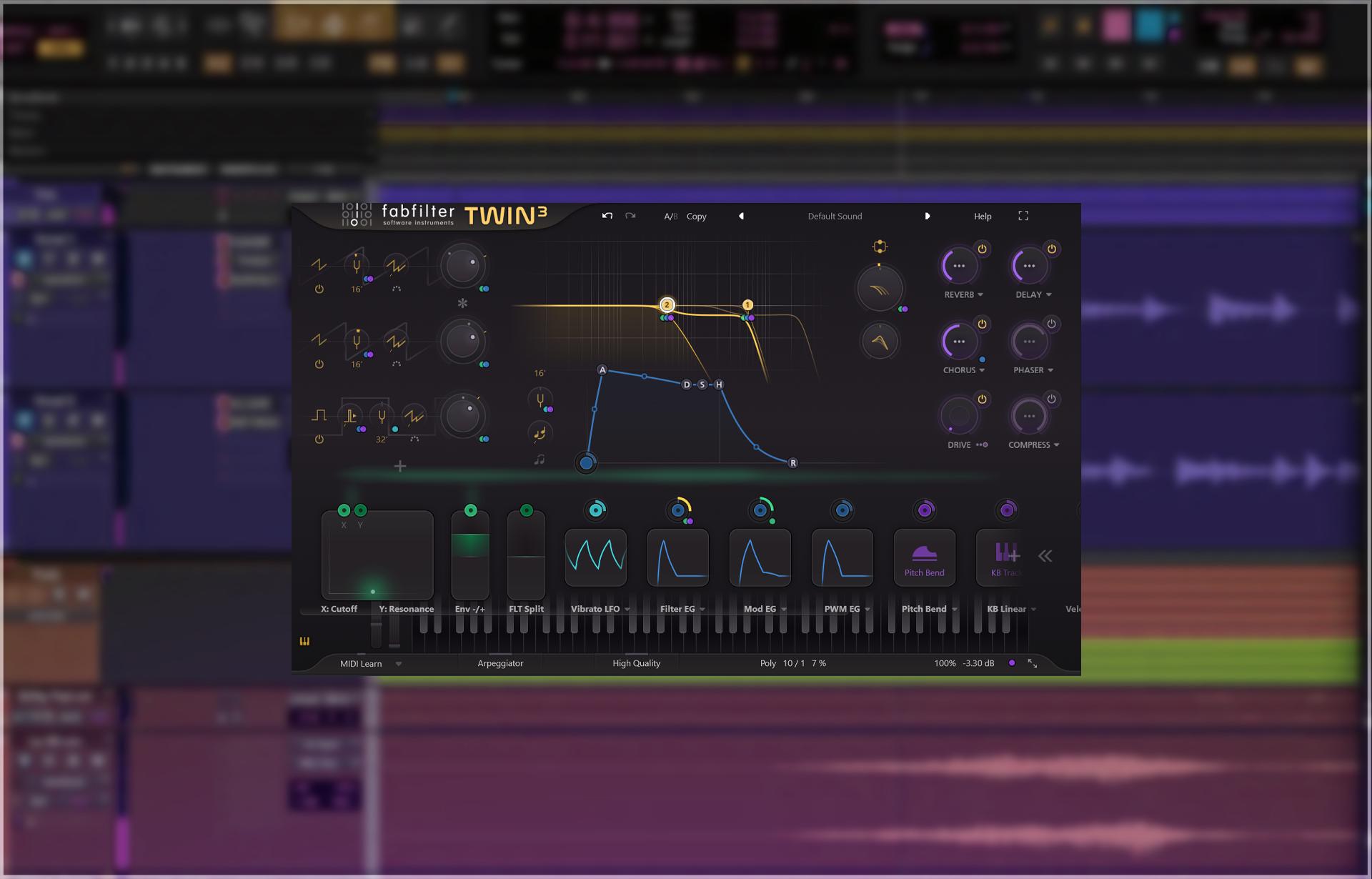Open the Help menu
This screenshot has height=879, width=1372.
pyautogui.click(x=983, y=216)
